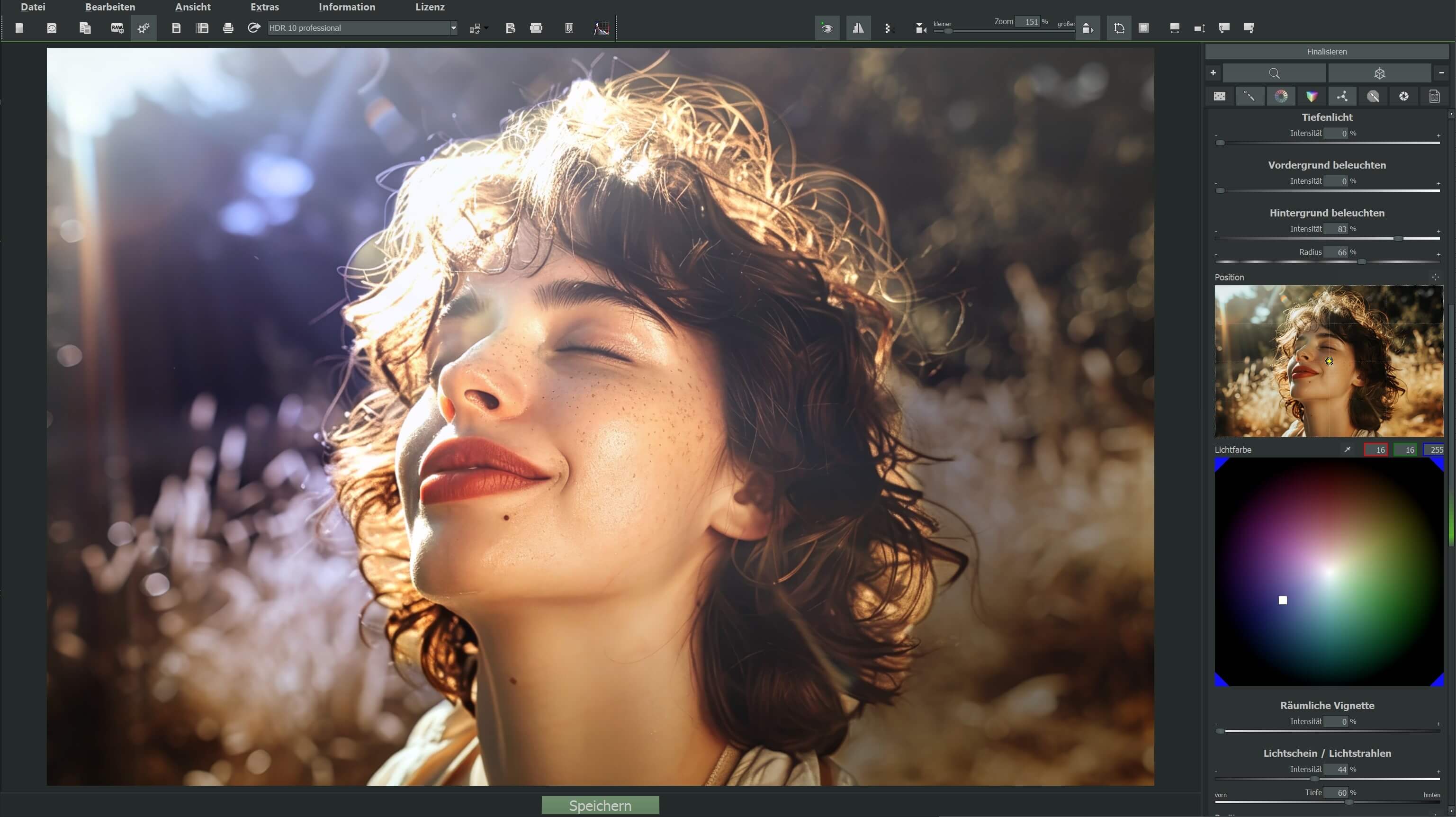Image resolution: width=1456 pixels, height=817 pixels.
Task: Select the color wheel module icon
Action: point(1281,96)
